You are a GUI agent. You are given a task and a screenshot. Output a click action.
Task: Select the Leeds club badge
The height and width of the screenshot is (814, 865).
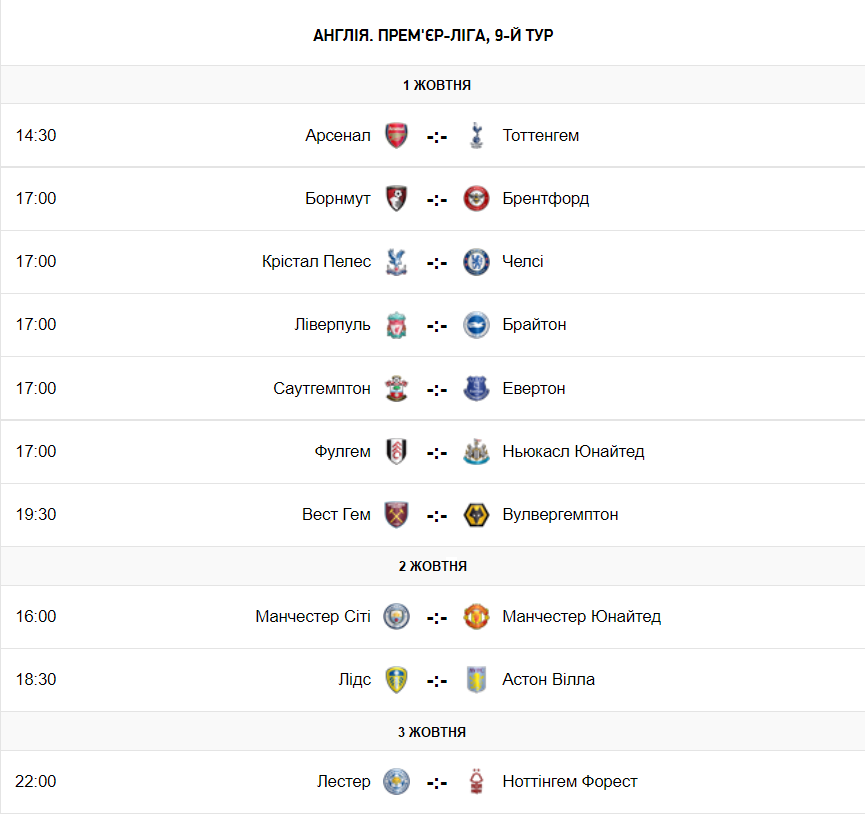pos(396,680)
